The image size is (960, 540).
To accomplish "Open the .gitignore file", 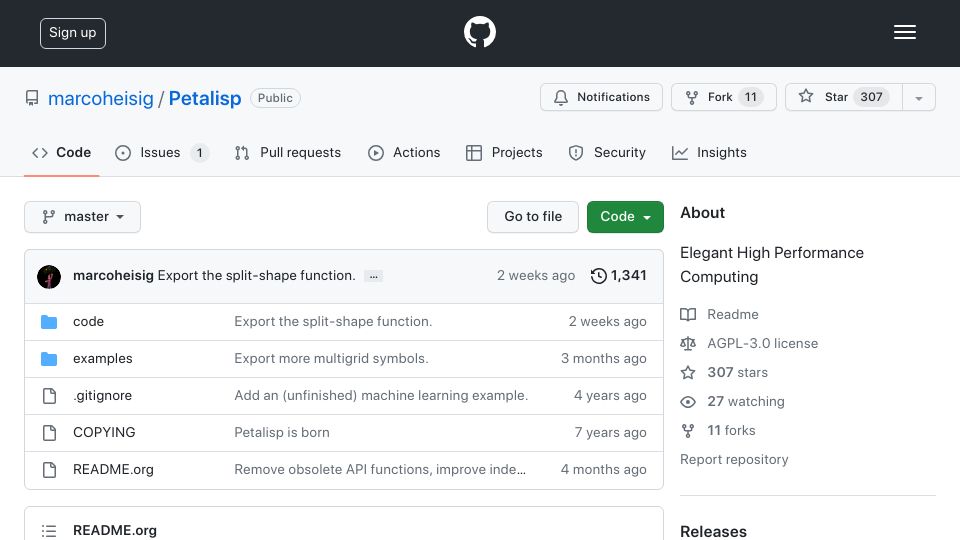I will point(102,396).
